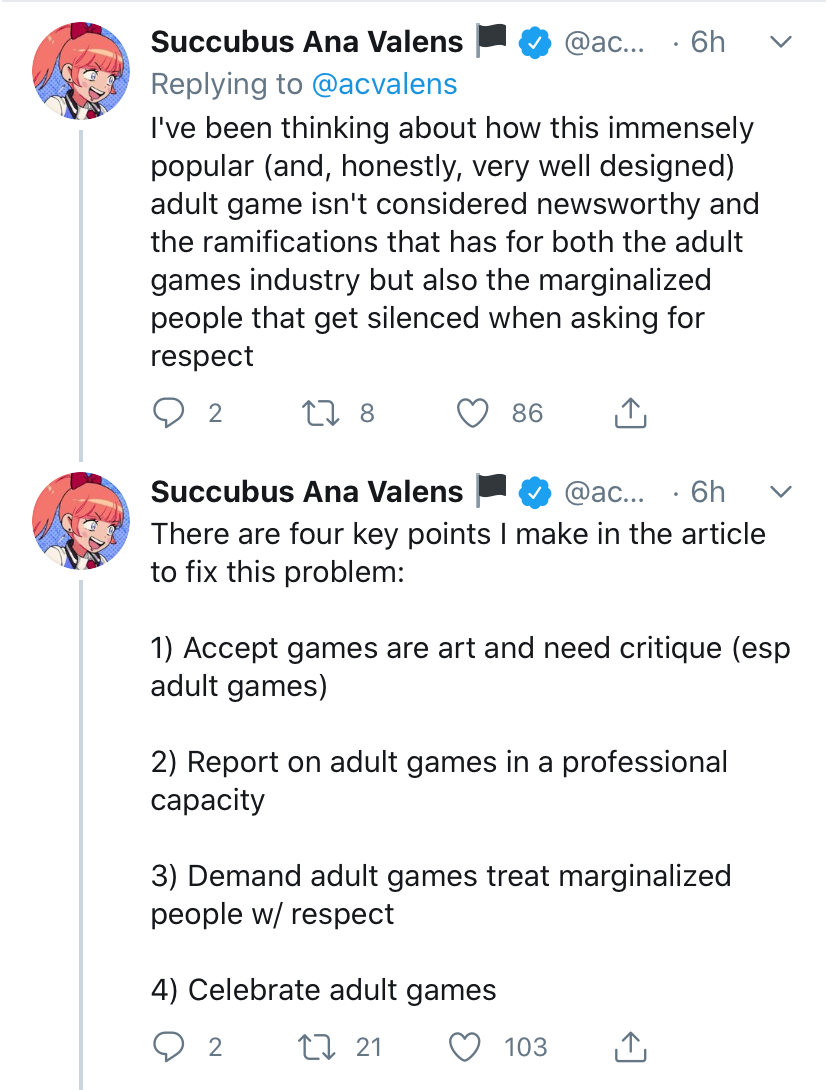This screenshot has width=828, height=1090.
Task: Click the verified badge on the first tweet
Action: click(537, 43)
